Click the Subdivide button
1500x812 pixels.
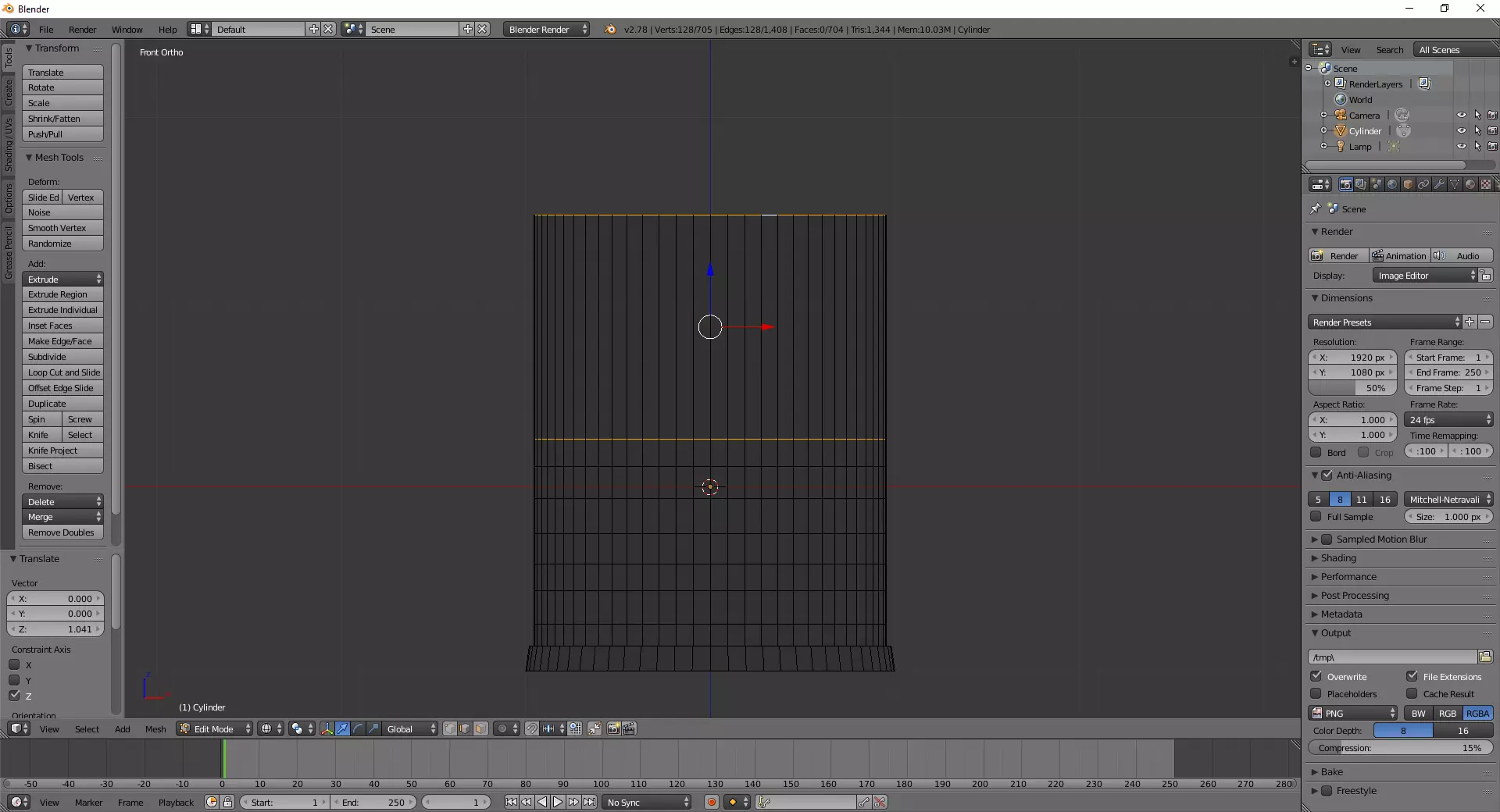[x=62, y=357]
